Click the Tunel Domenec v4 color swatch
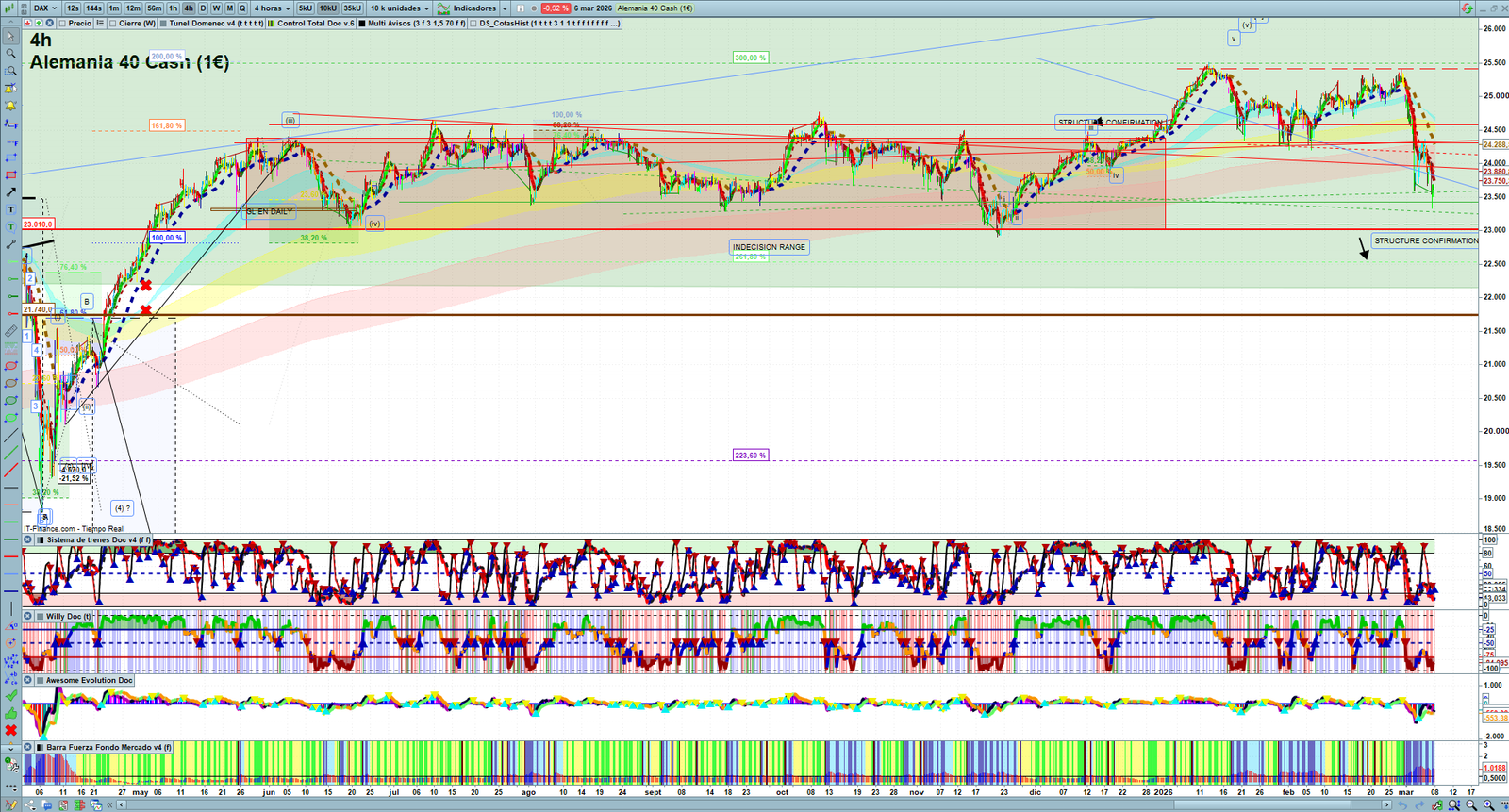This screenshot has height=812, width=1509. click(x=163, y=24)
